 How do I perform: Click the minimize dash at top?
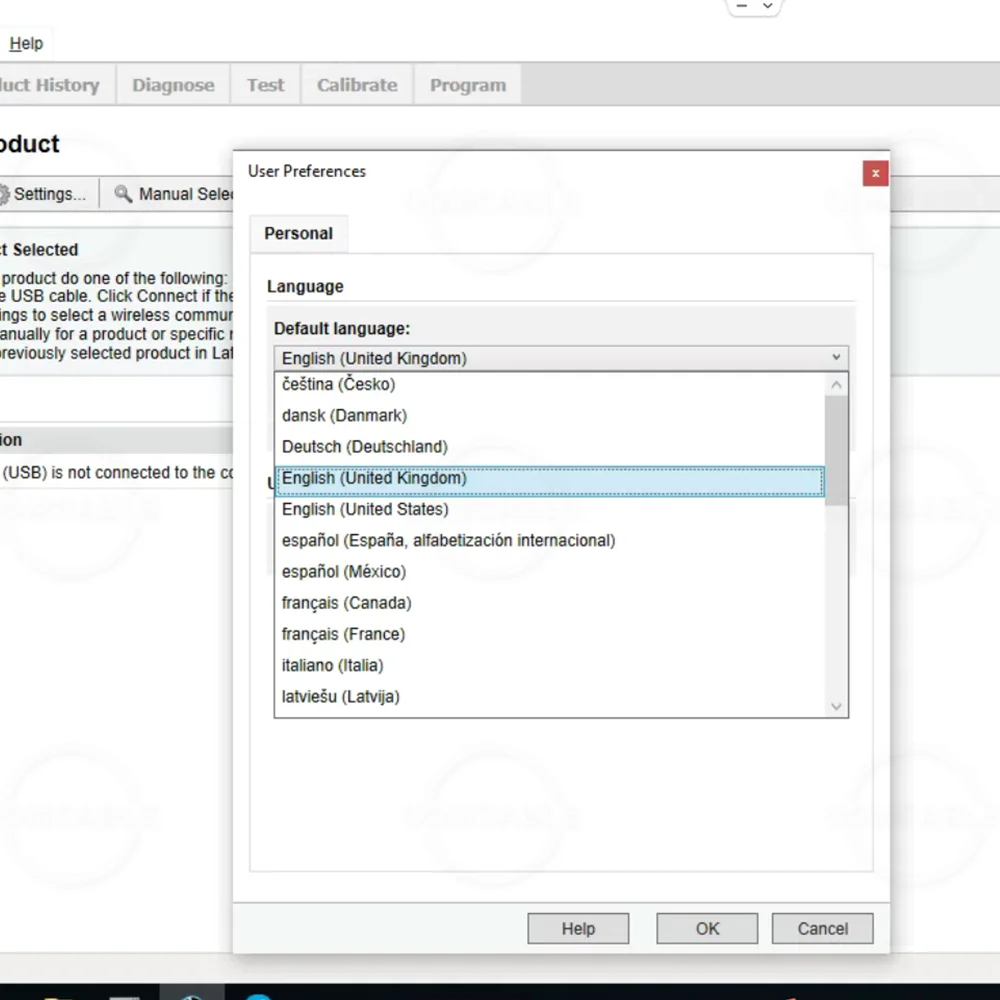tap(741, 6)
